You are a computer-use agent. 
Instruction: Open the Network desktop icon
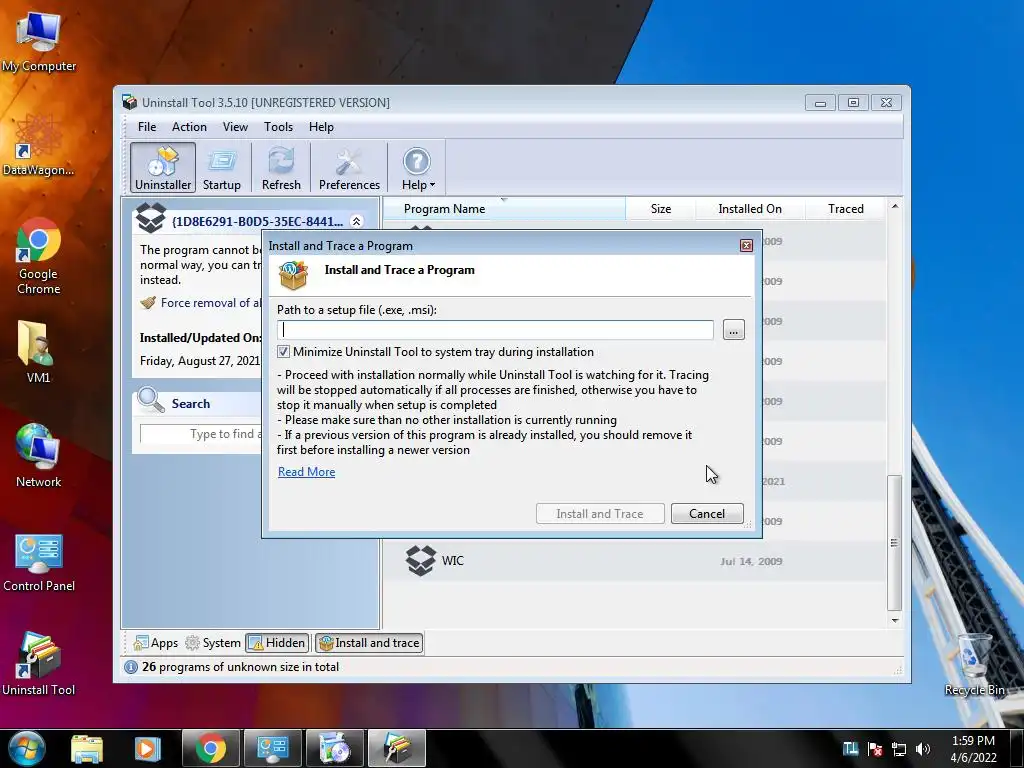point(39,456)
